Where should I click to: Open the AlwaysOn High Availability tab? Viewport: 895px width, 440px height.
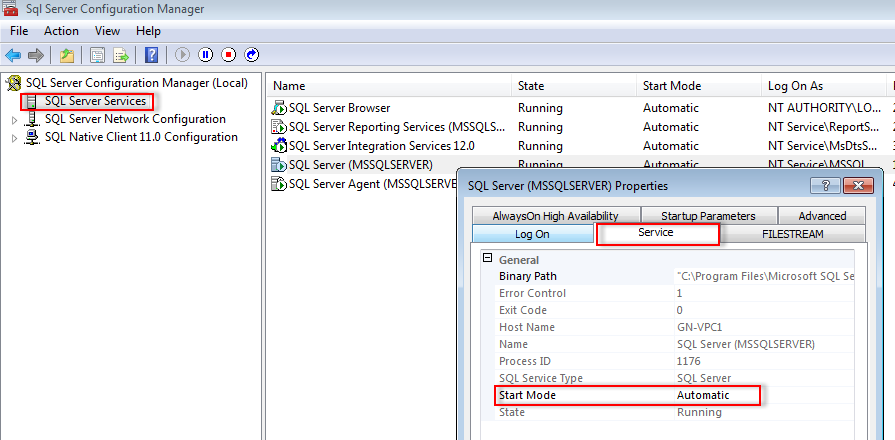555,216
